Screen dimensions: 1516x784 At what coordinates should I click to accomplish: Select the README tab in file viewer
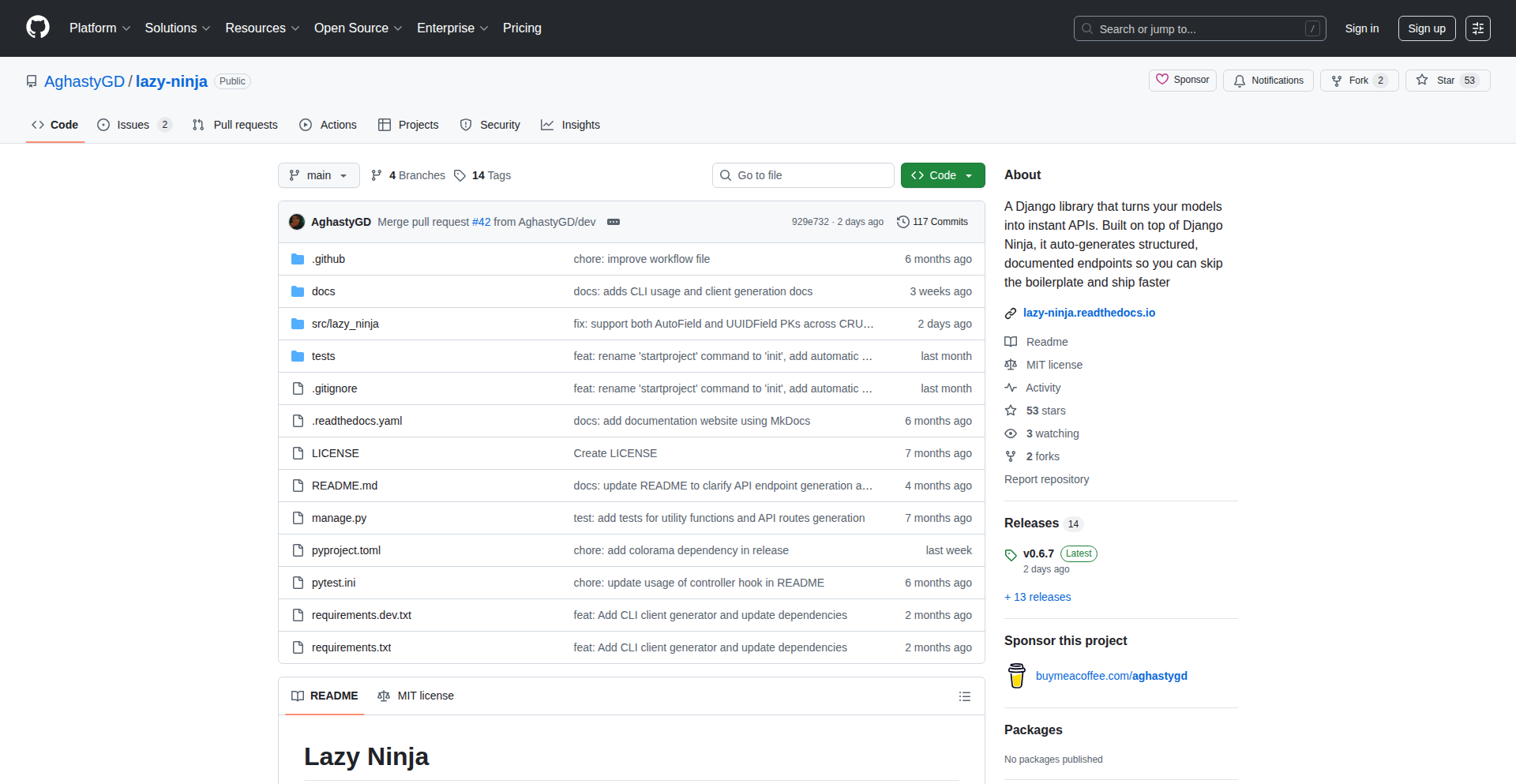pyautogui.click(x=325, y=696)
